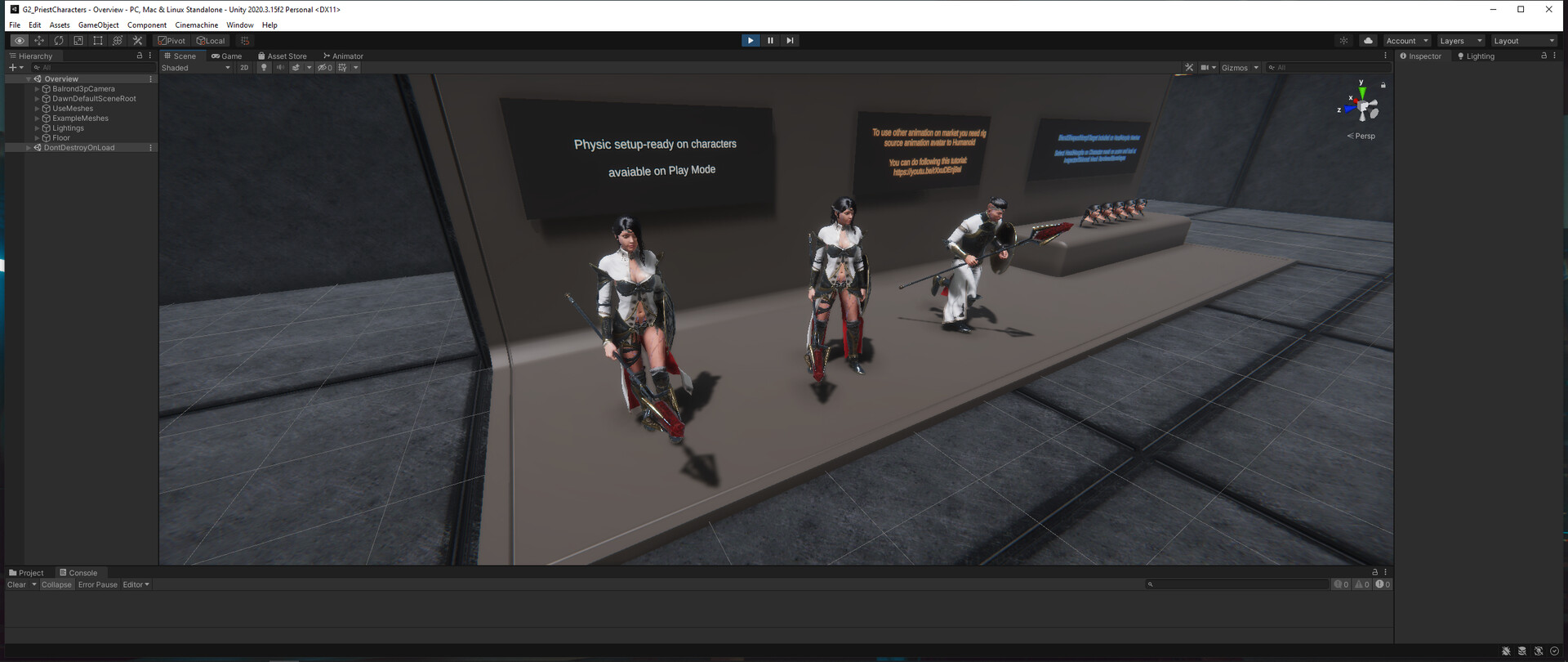The image size is (1568, 662).
Task: Select the Rotate tool
Action: click(x=59, y=40)
